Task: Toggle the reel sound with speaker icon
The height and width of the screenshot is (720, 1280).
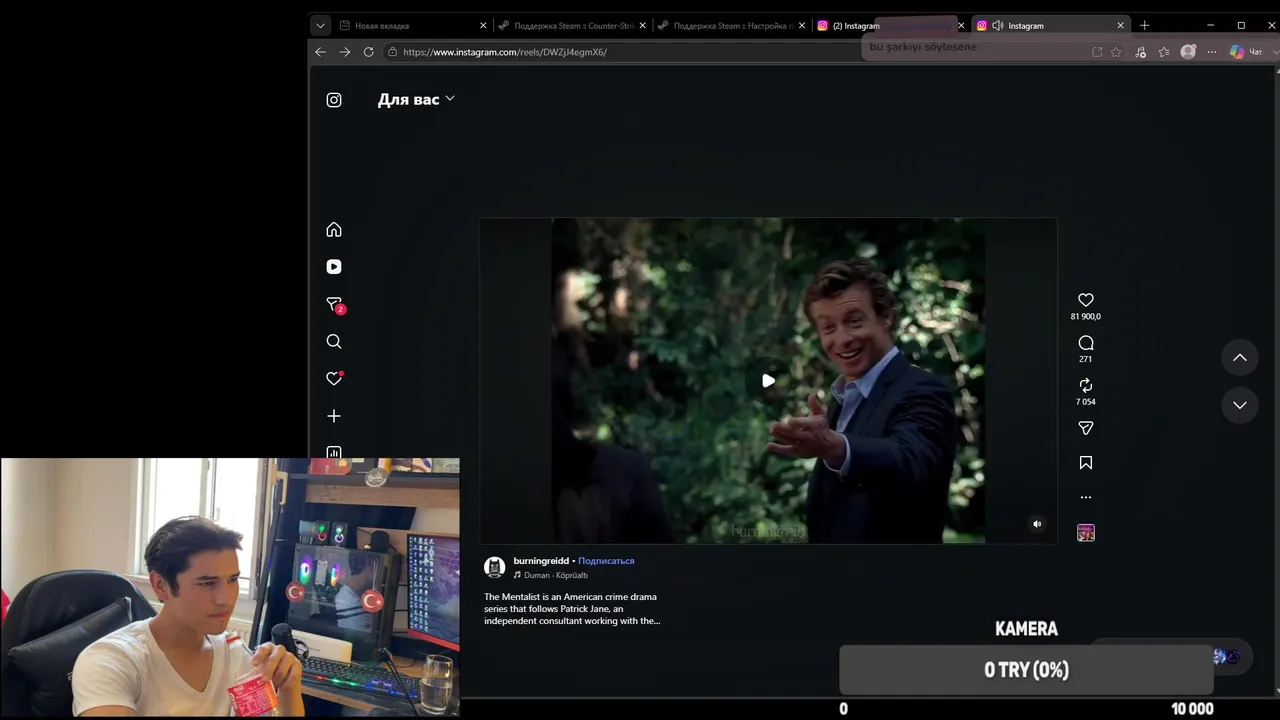Action: [1037, 524]
